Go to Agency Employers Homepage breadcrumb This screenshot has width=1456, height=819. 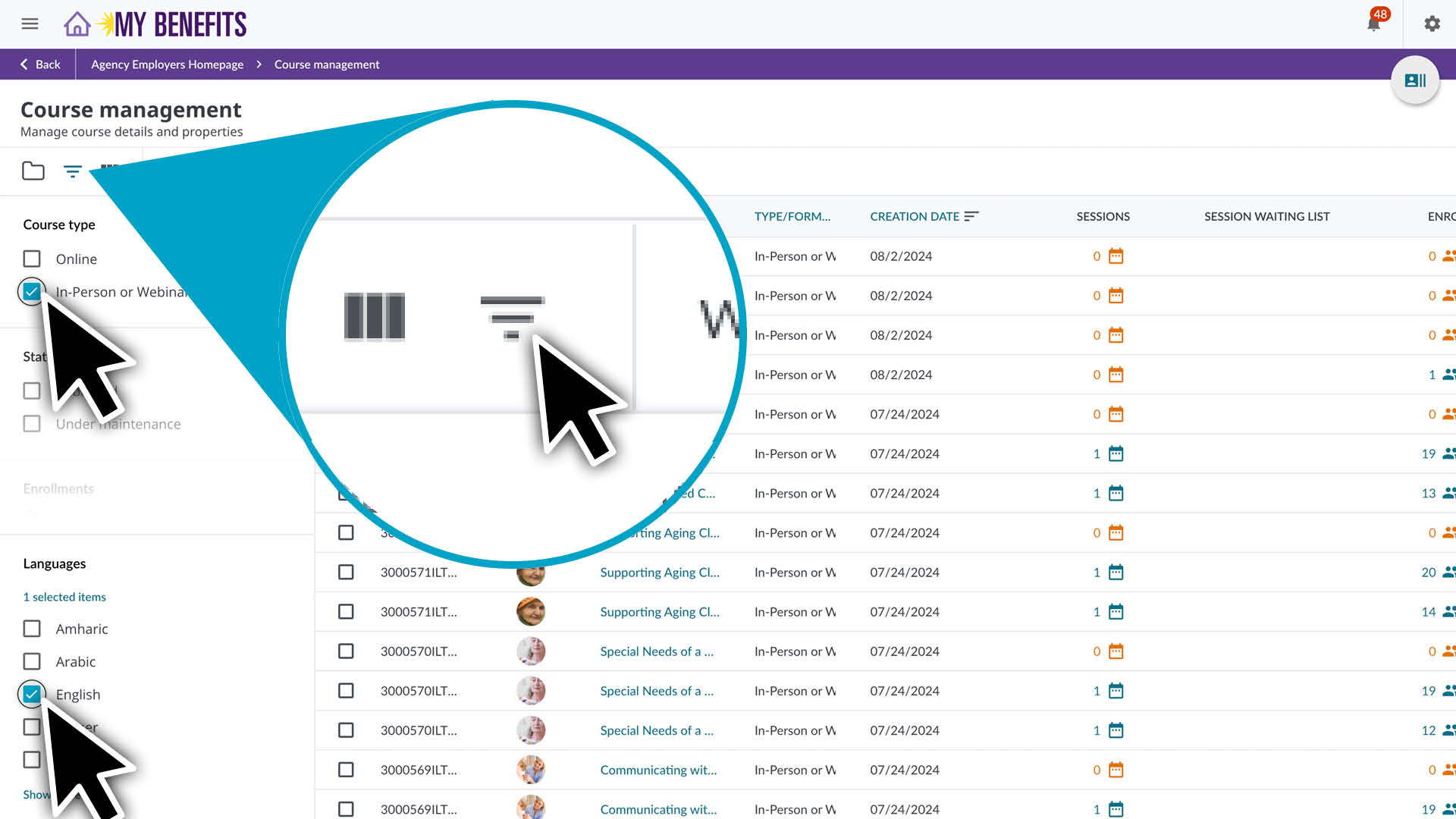[x=167, y=64]
